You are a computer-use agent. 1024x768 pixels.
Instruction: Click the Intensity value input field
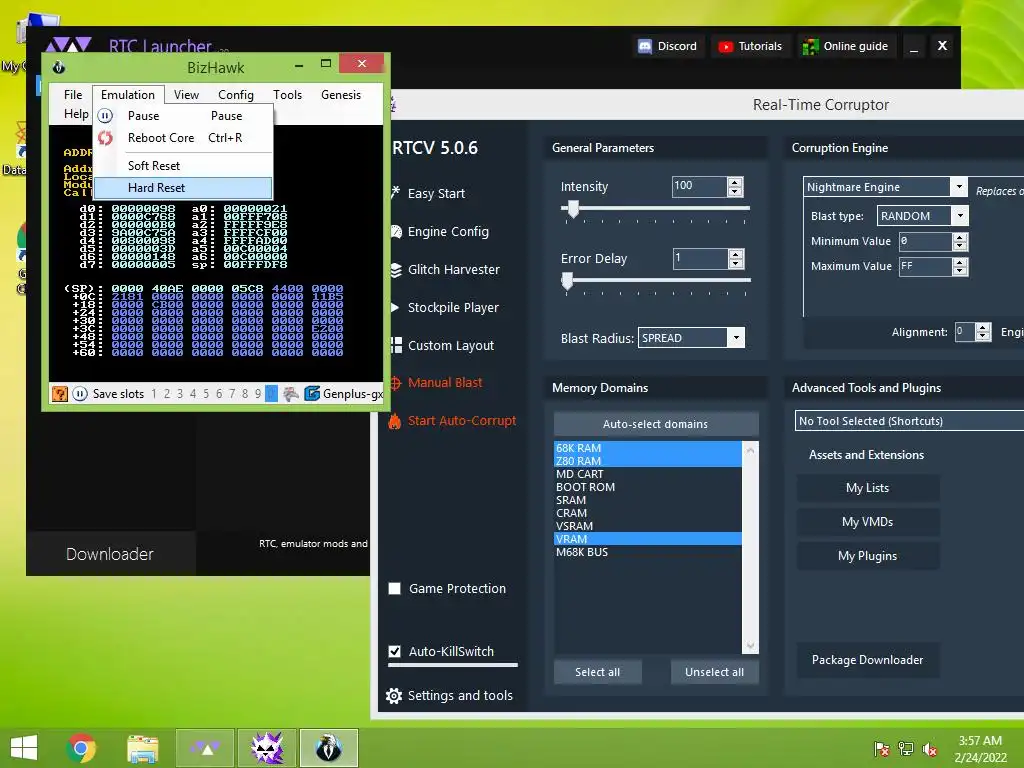pyautogui.click(x=699, y=186)
